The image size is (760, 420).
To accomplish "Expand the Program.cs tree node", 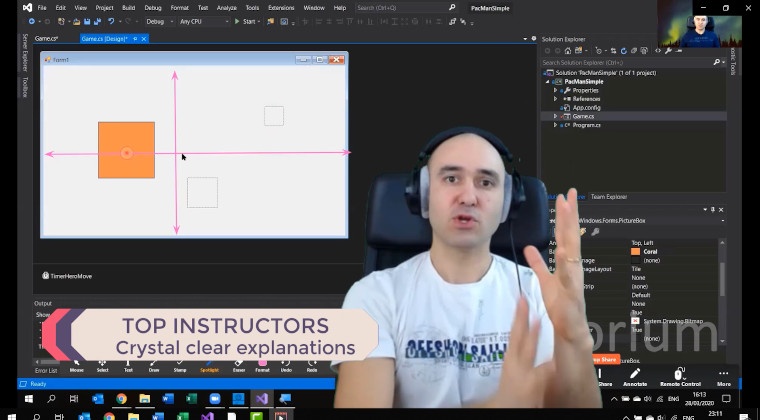I will pos(555,125).
